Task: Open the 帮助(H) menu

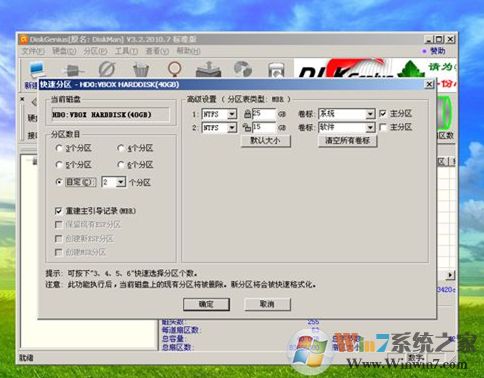Action: coord(188,51)
